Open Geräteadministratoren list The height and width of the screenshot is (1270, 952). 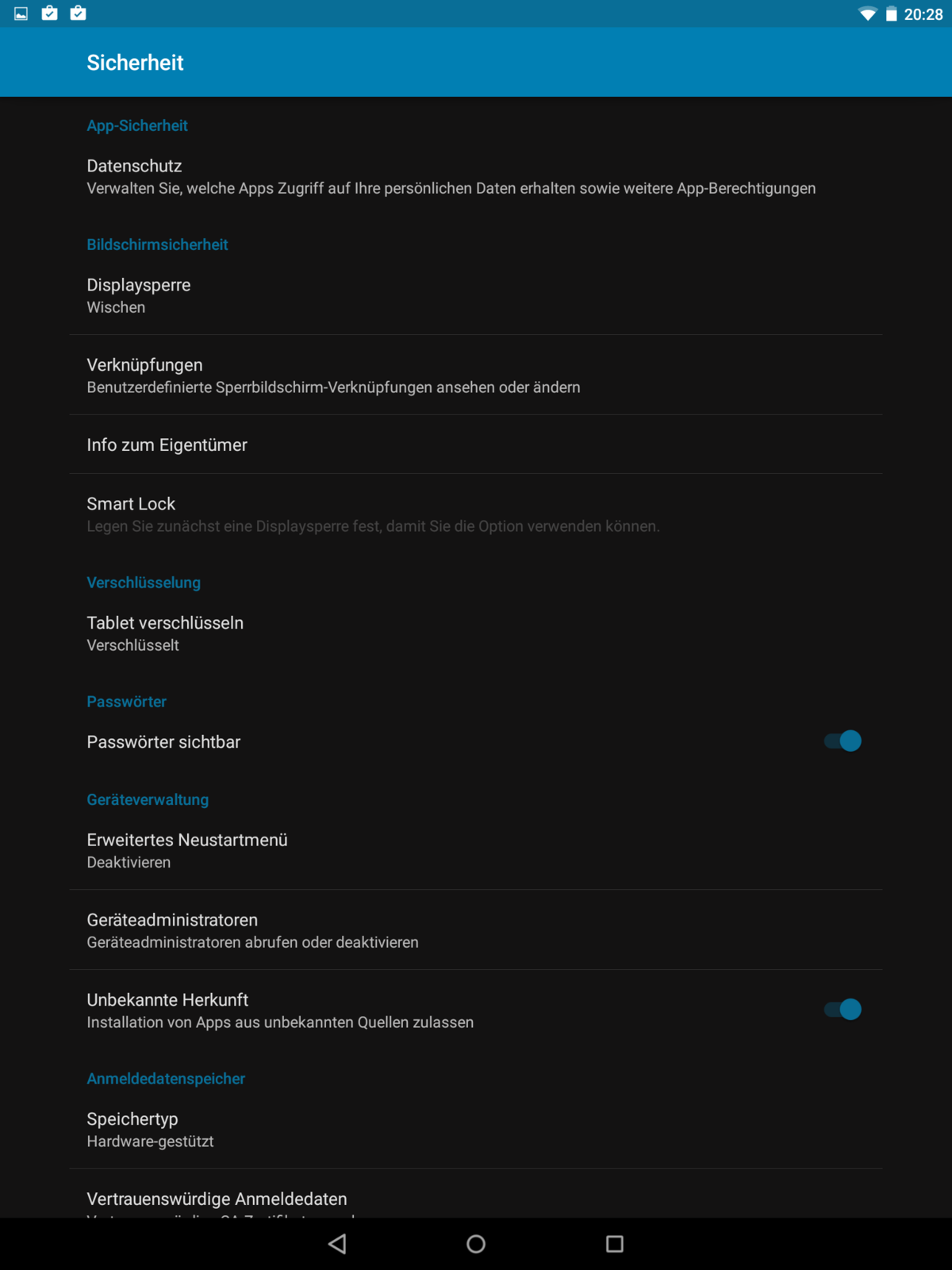pos(252,930)
